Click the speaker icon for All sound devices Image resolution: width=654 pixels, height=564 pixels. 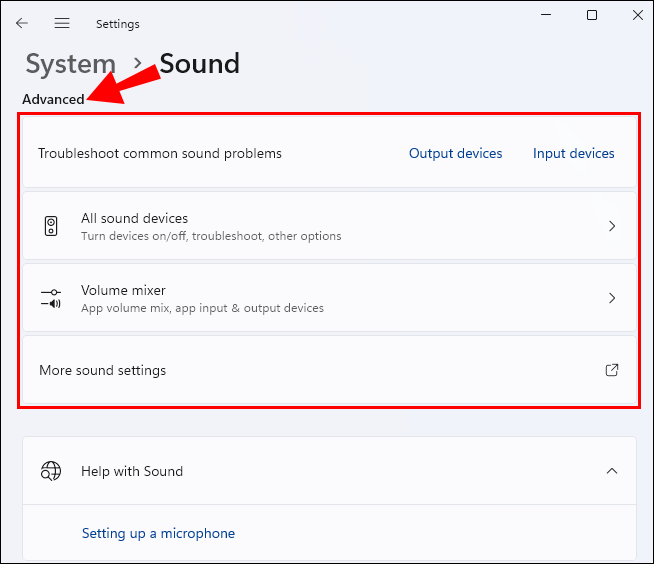click(51, 226)
